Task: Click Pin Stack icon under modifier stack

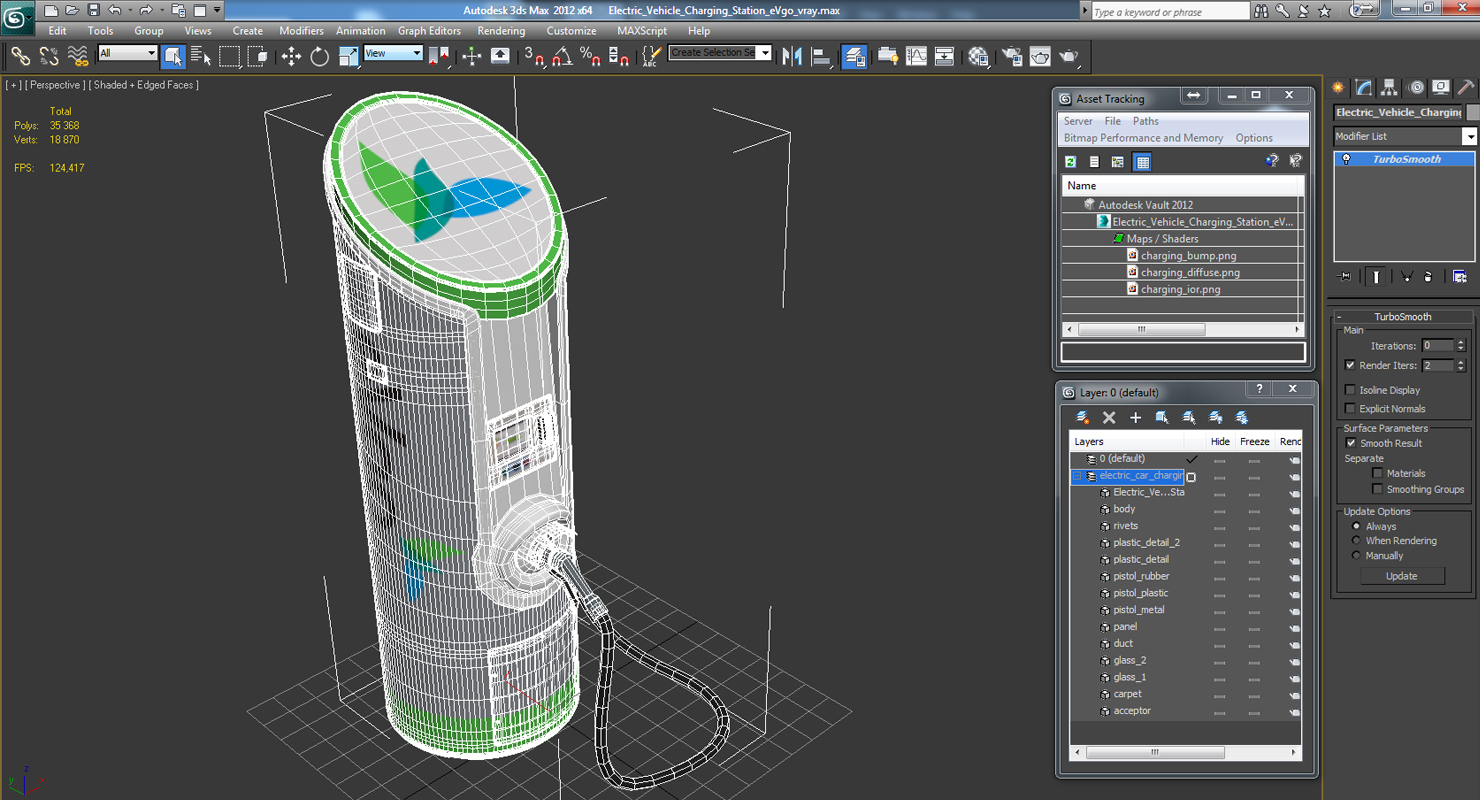Action: (x=1345, y=276)
